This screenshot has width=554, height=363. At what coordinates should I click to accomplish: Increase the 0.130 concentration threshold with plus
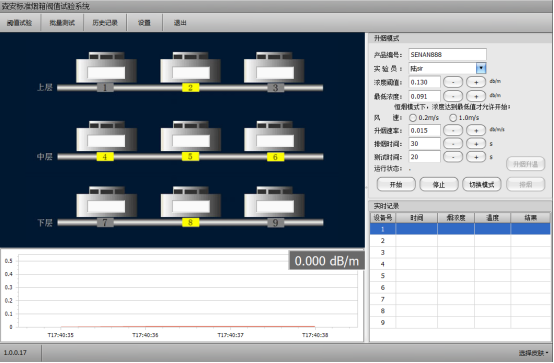[x=476, y=82]
